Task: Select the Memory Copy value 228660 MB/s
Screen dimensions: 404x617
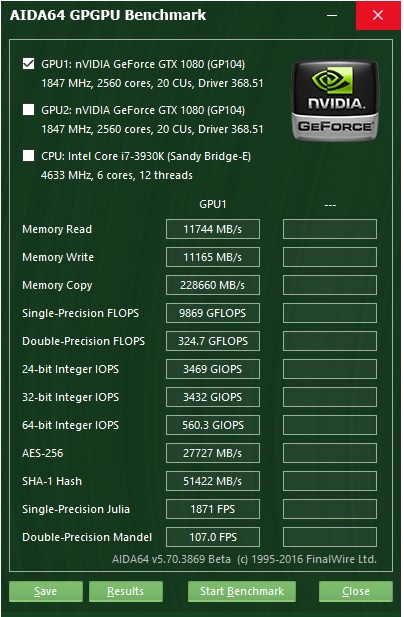Action: 213,285
